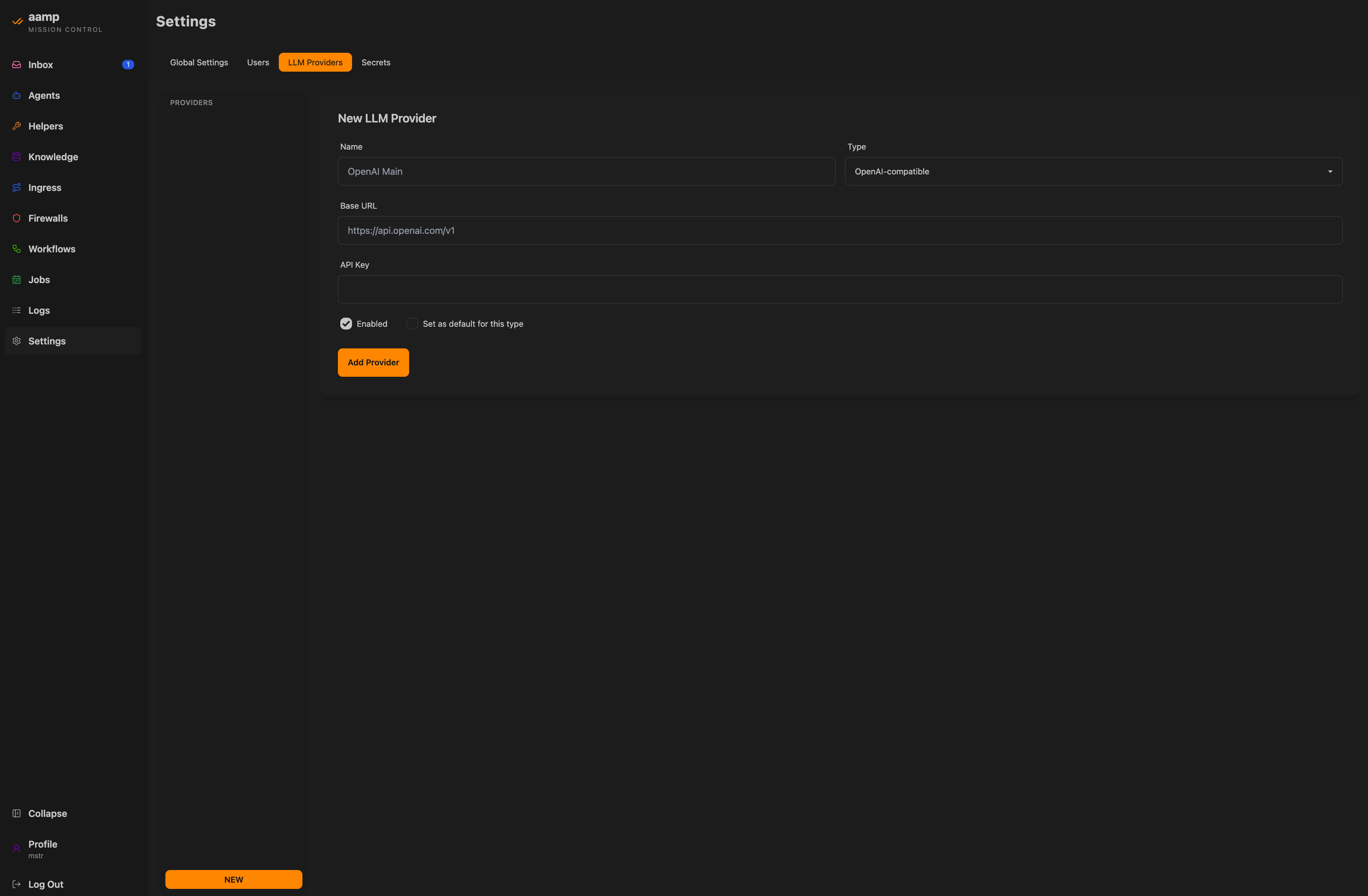
Task: Focus the Name input field
Action: tap(586, 171)
